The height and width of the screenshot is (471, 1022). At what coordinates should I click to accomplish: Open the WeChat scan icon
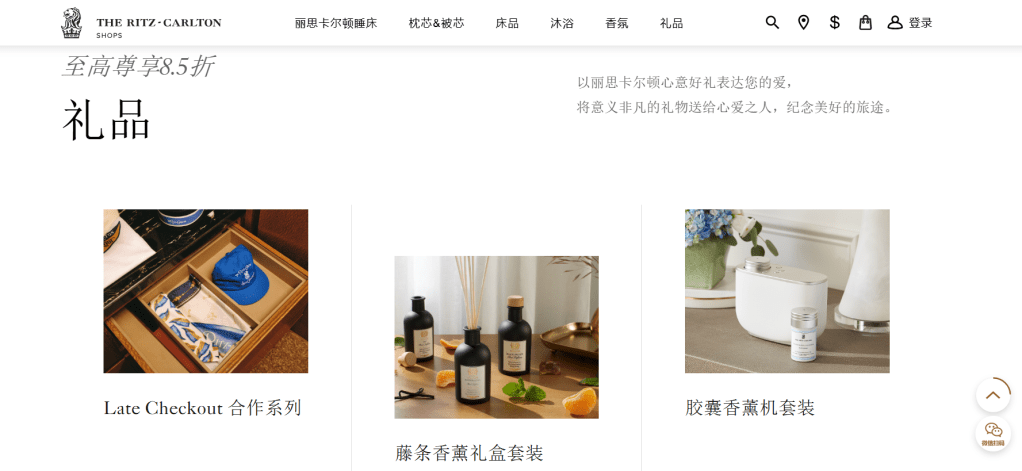[993, 433]
